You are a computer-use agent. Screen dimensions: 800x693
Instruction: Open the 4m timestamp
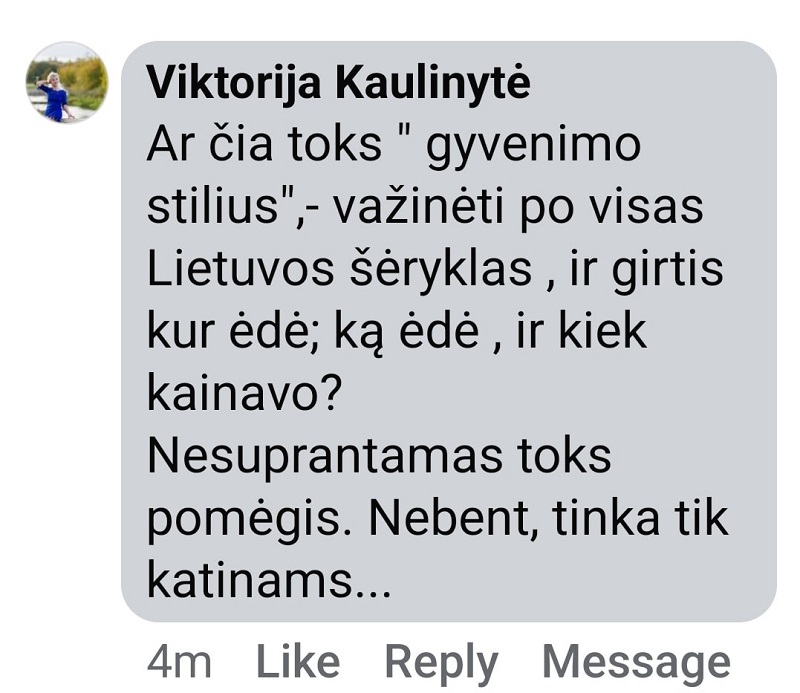click(x=179, y=662)
